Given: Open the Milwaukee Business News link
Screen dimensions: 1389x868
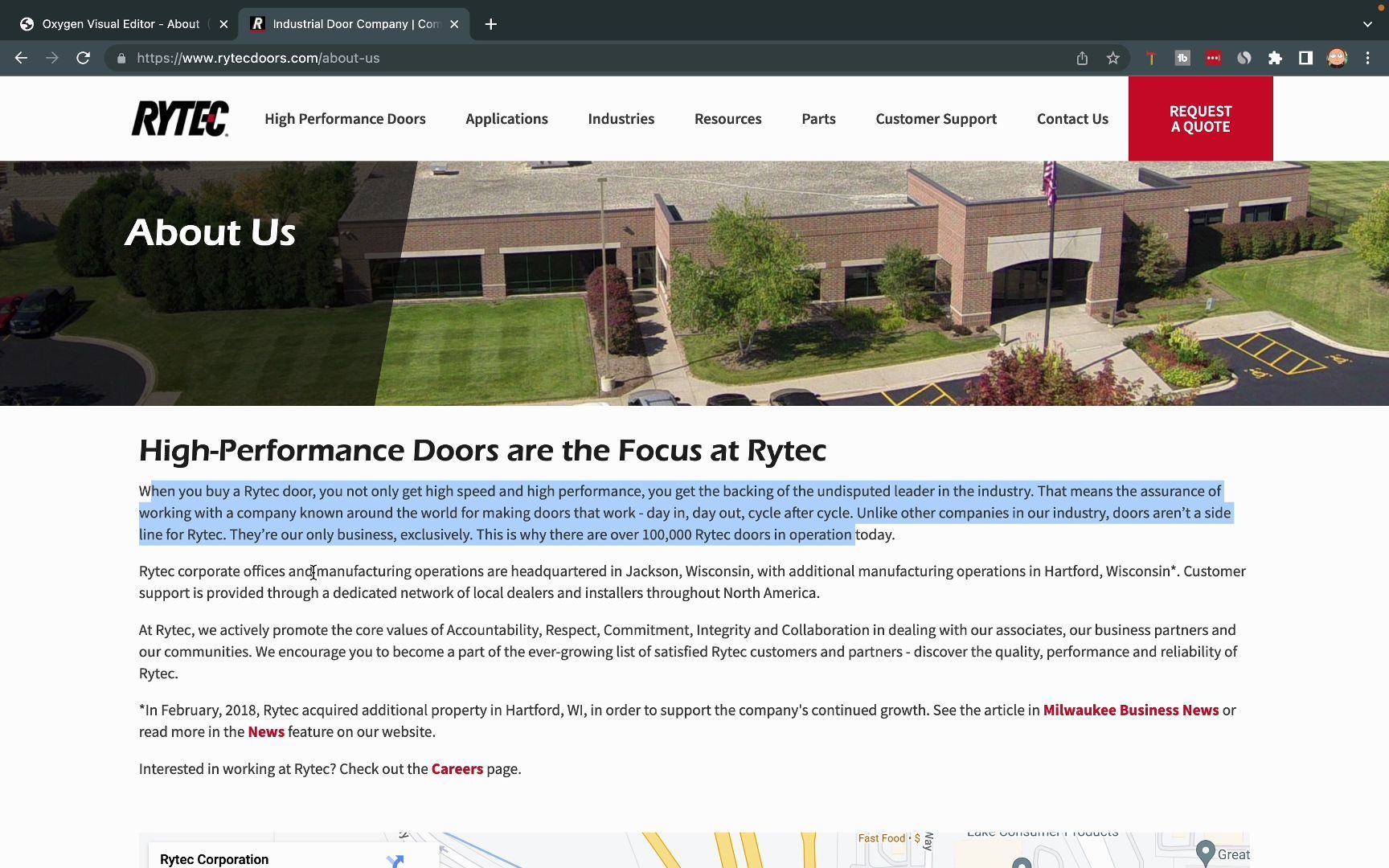Looking at the screenshot, I should pyautogui.click(x=1131, y=710).
